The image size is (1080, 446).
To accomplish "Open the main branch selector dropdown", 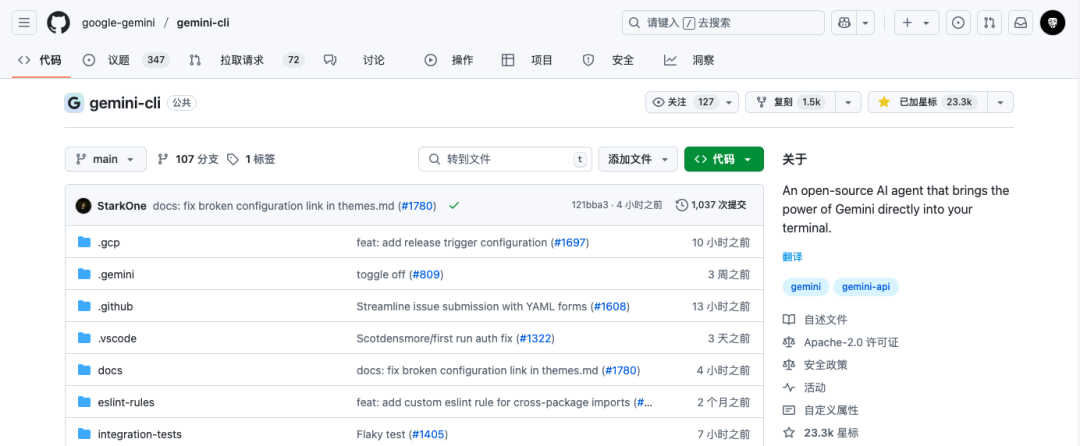I will [105, 159].
